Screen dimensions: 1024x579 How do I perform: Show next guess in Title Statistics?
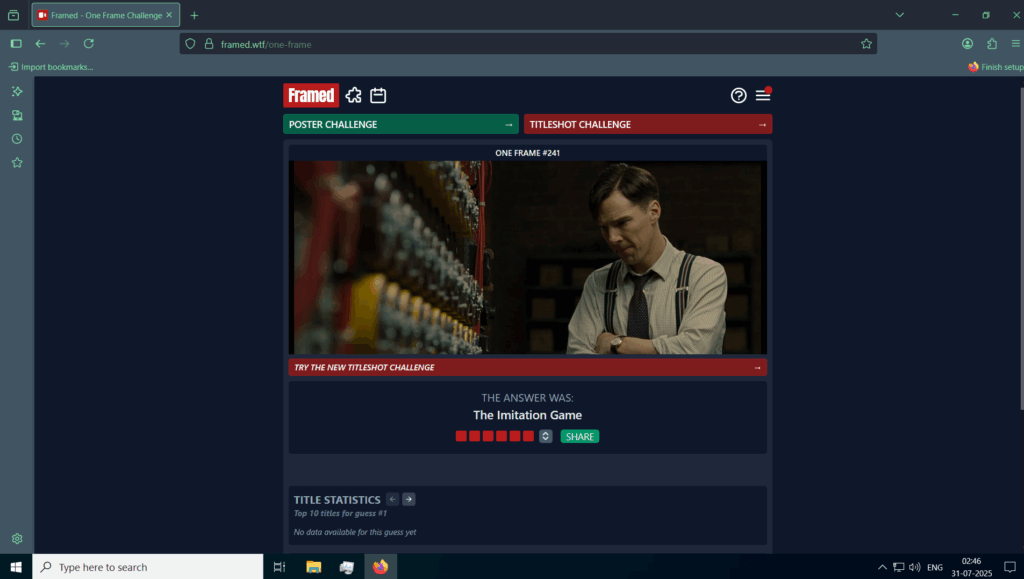point(409,499)
